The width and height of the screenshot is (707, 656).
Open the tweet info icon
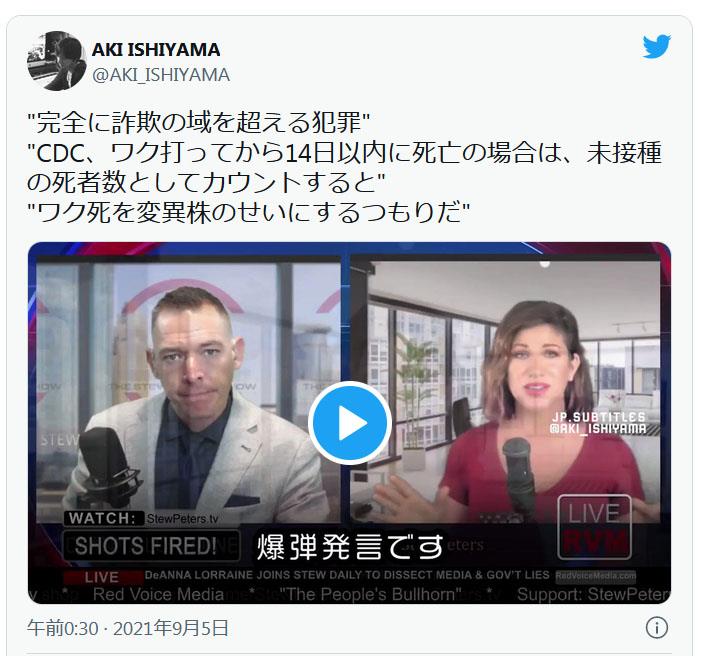pyautogui.click(x=656, y=628)
